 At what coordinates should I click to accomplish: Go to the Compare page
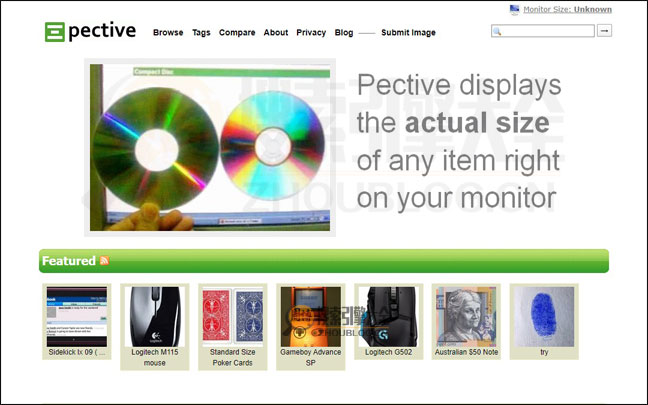(237, 33)
